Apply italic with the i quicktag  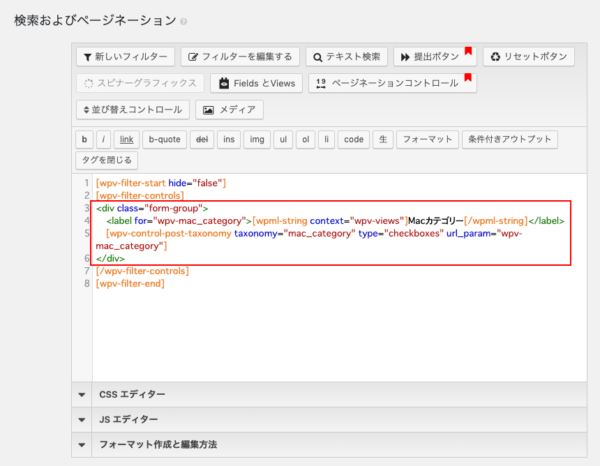tap(104, 140)
